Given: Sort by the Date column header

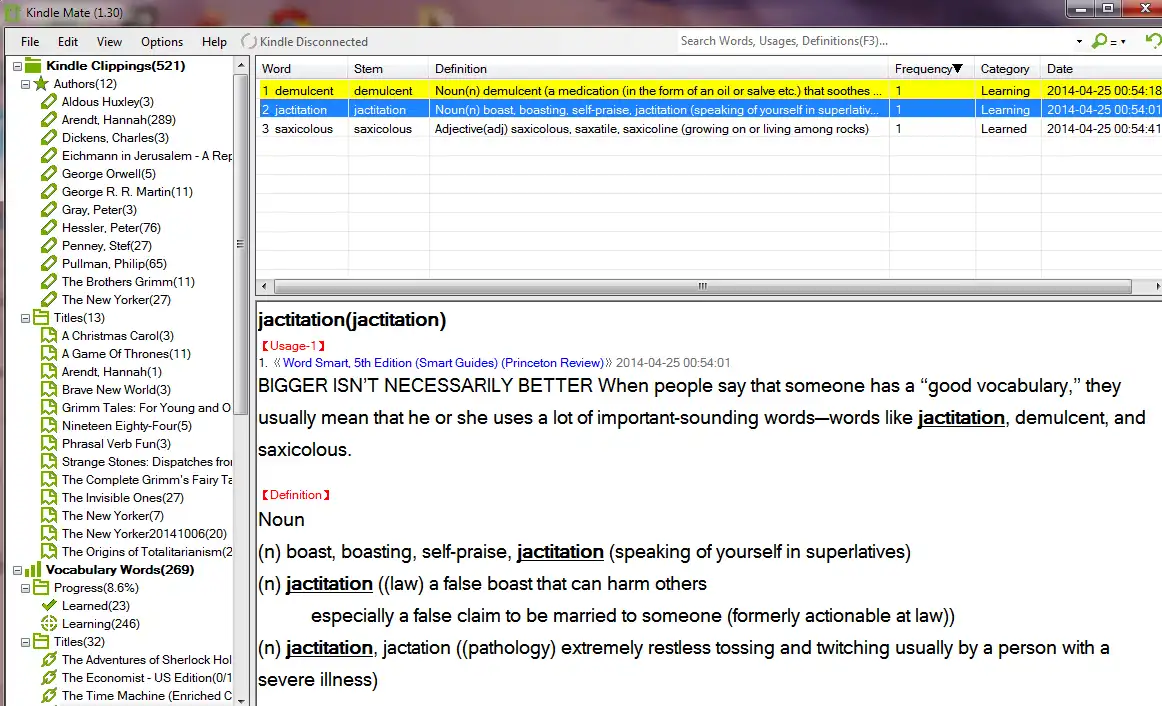Looking at the screenshot, I should (1101, 68).
